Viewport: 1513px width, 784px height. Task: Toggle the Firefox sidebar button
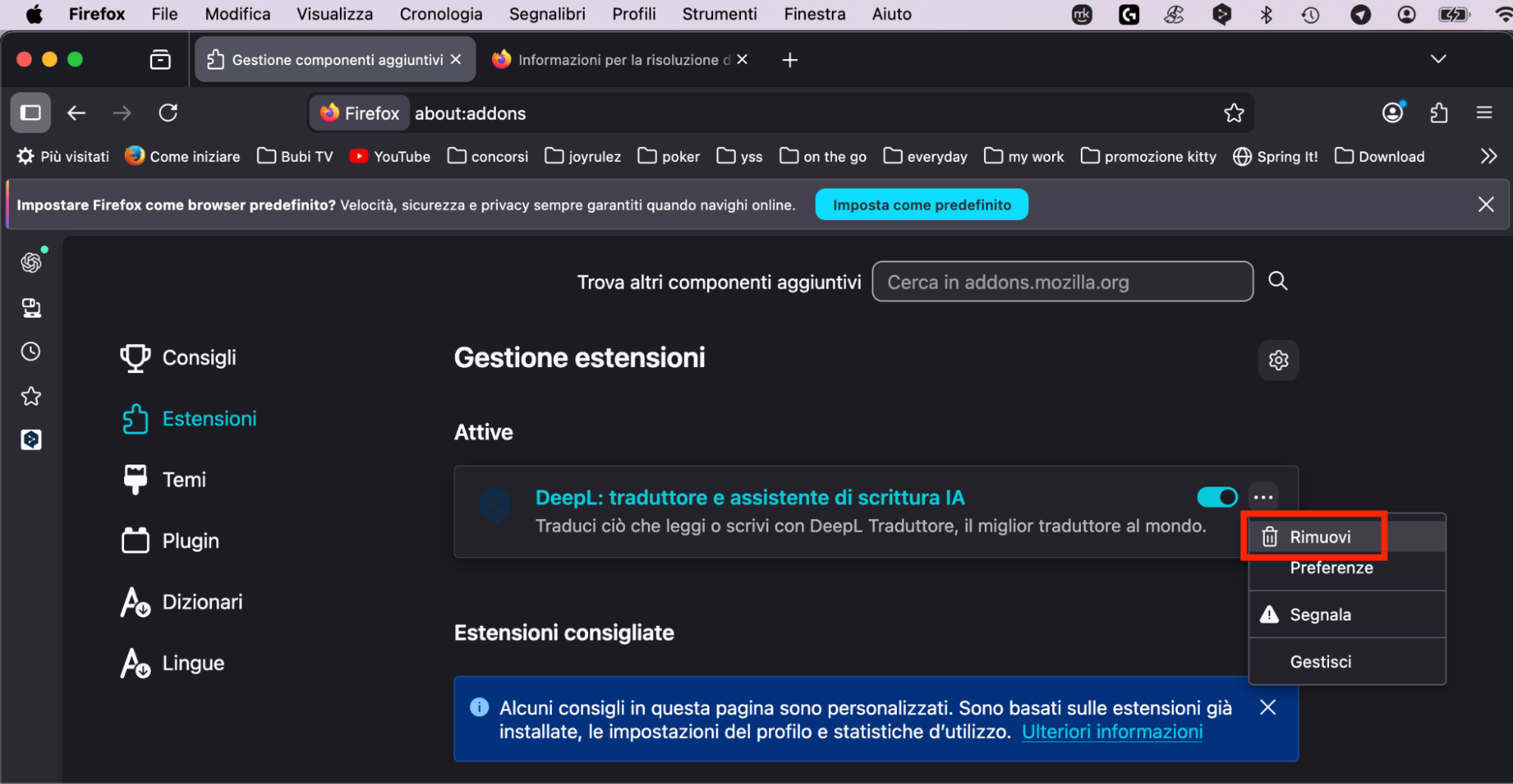pyautogui.click(x=30, y=113)
